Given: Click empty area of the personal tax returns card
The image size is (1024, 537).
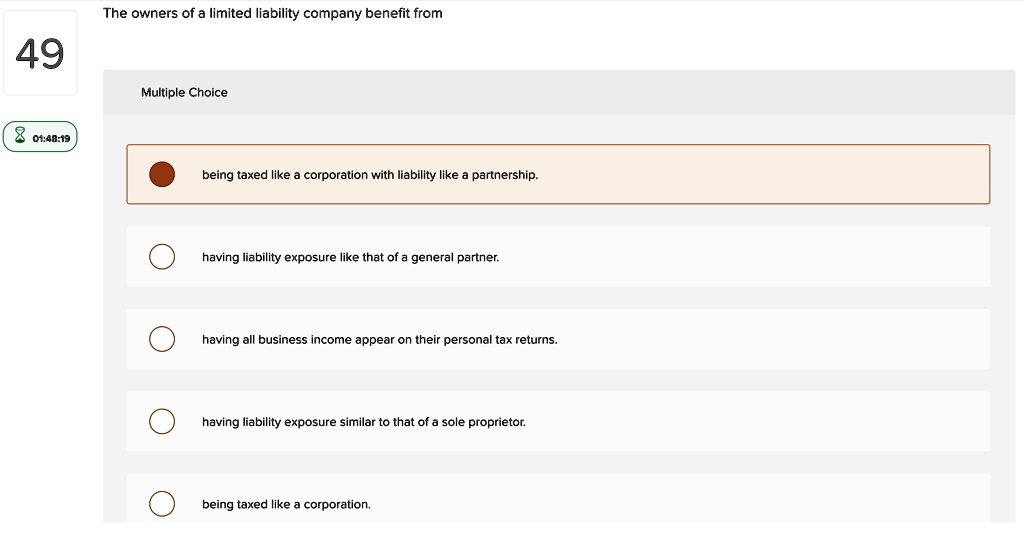Looking at the screenshot, I should (774, 339).
